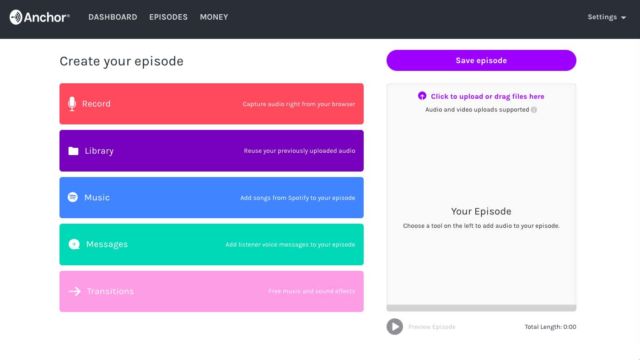Click the Spotify icon on Music

point(73,198)
